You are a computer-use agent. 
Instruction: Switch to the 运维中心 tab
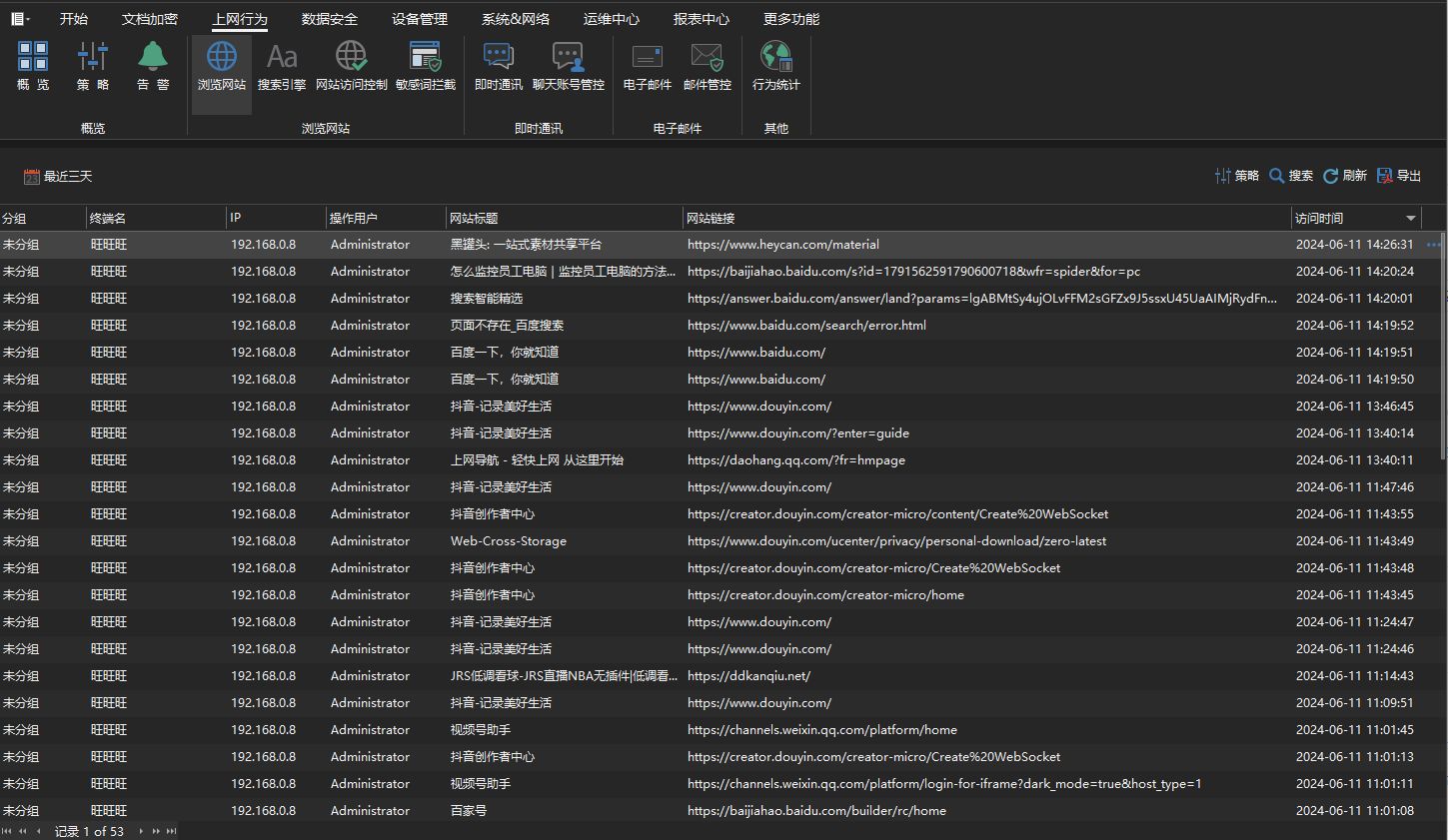[612, 19]
